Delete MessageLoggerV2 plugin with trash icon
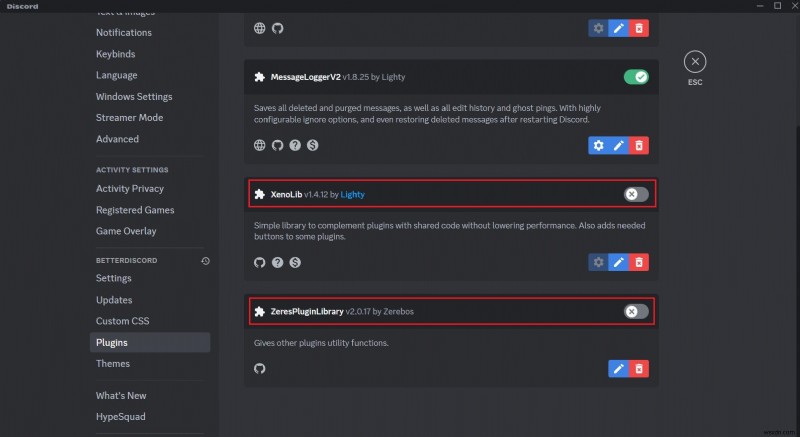 point(639,145)
